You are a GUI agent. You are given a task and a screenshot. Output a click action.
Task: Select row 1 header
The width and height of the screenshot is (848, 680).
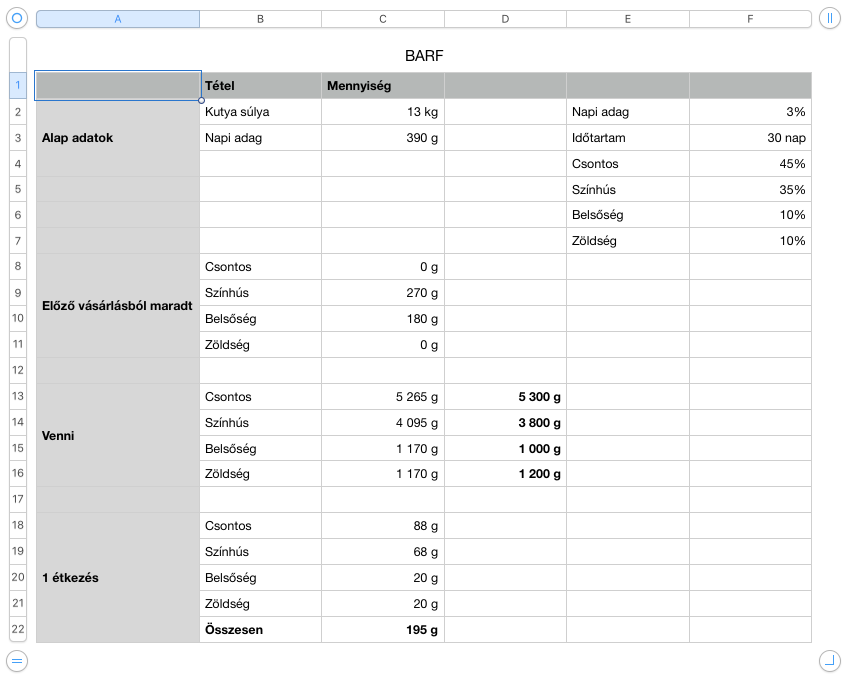[18, 86]
